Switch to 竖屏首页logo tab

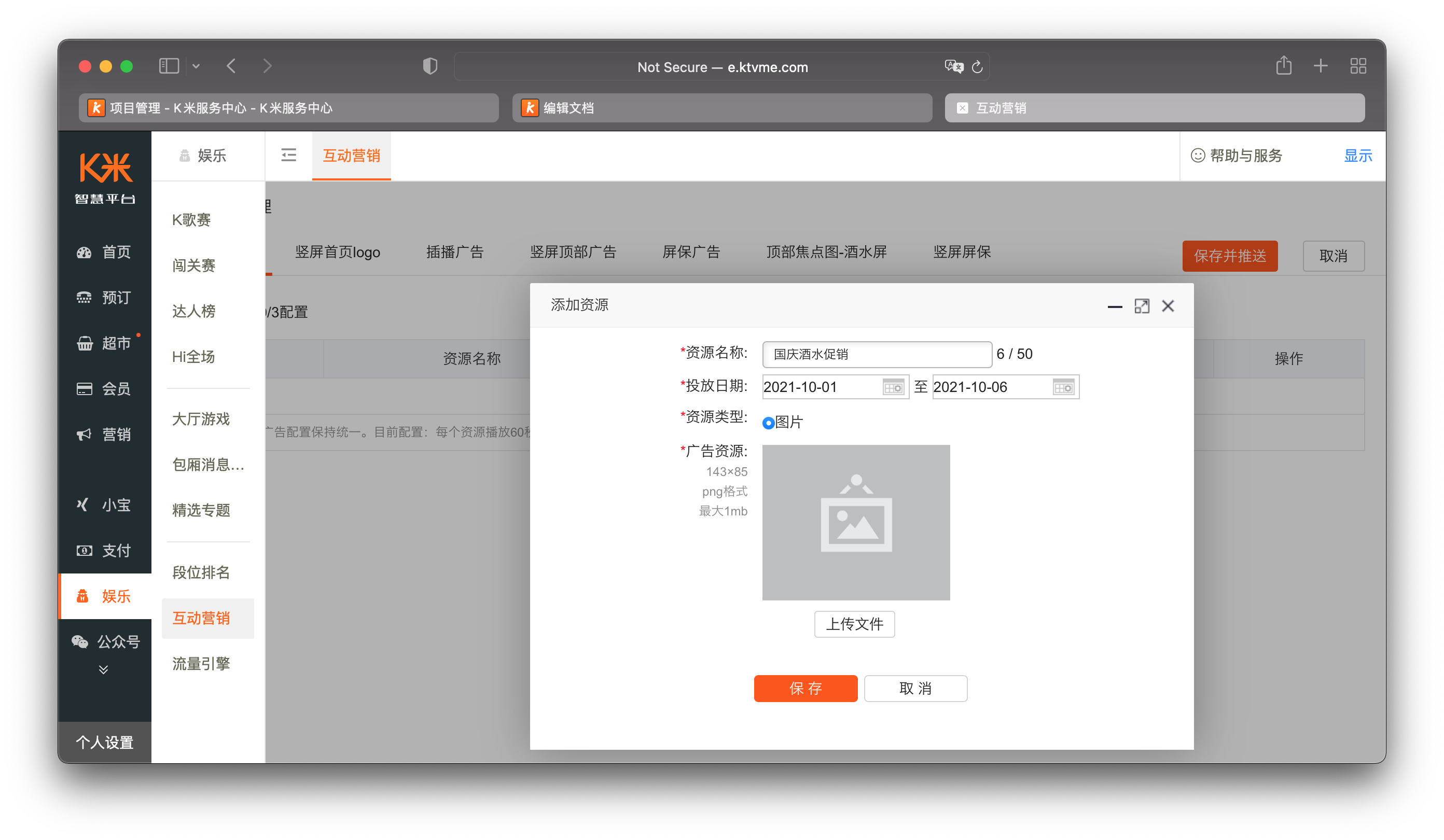[338, 252]
